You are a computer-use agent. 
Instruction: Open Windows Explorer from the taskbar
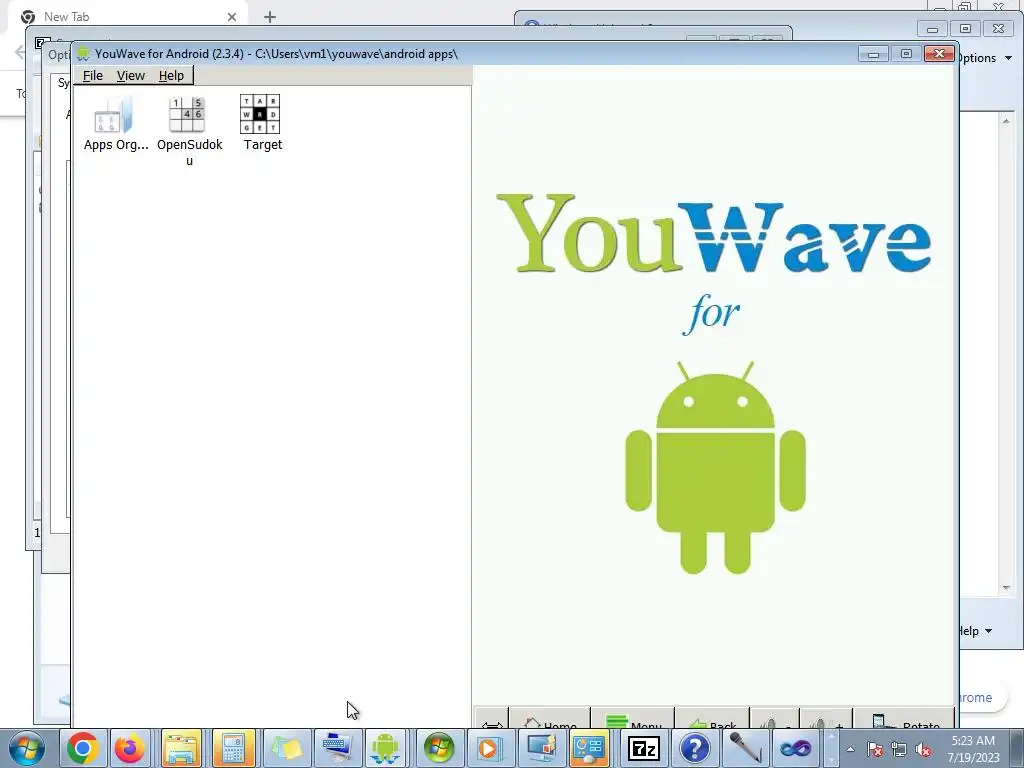click(181, 748)
